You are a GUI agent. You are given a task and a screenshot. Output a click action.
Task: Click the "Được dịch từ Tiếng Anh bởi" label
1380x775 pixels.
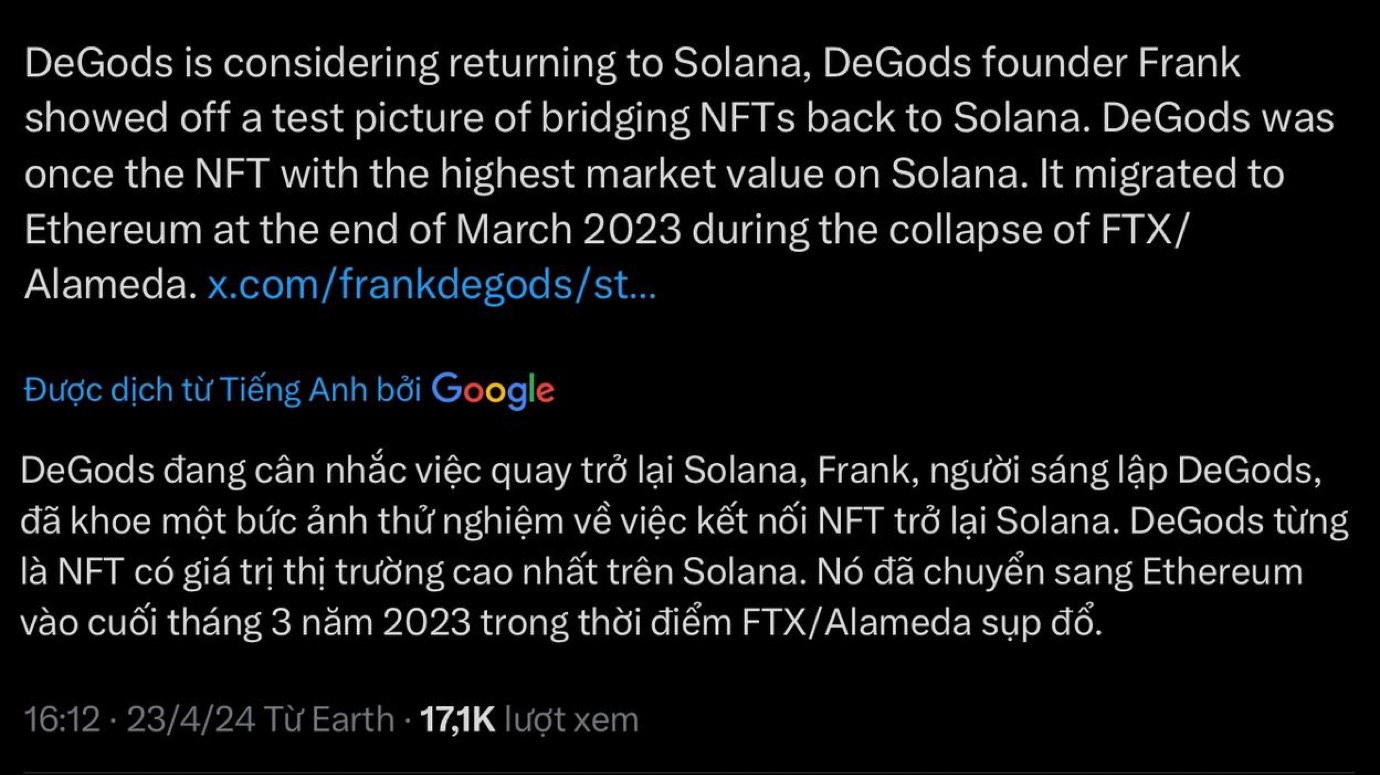[222, 390]
